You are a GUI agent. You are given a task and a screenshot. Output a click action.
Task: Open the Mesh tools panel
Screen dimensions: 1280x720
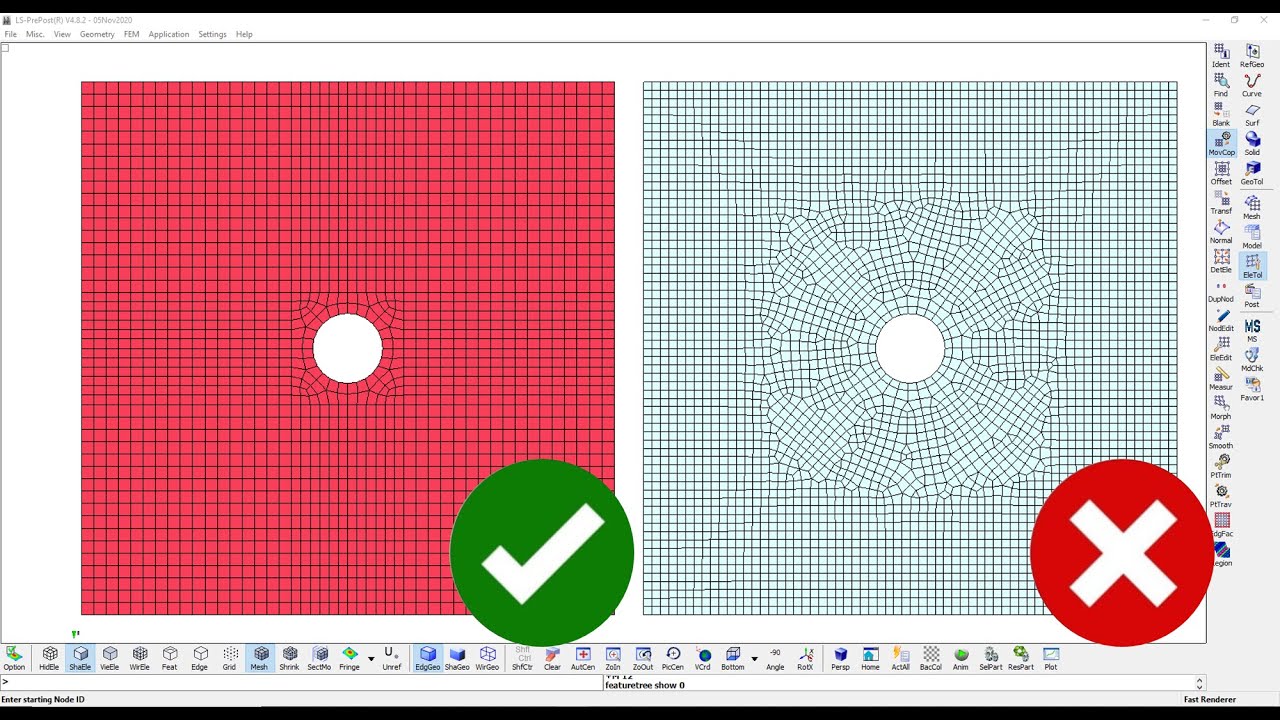(x=1252, y=207)
